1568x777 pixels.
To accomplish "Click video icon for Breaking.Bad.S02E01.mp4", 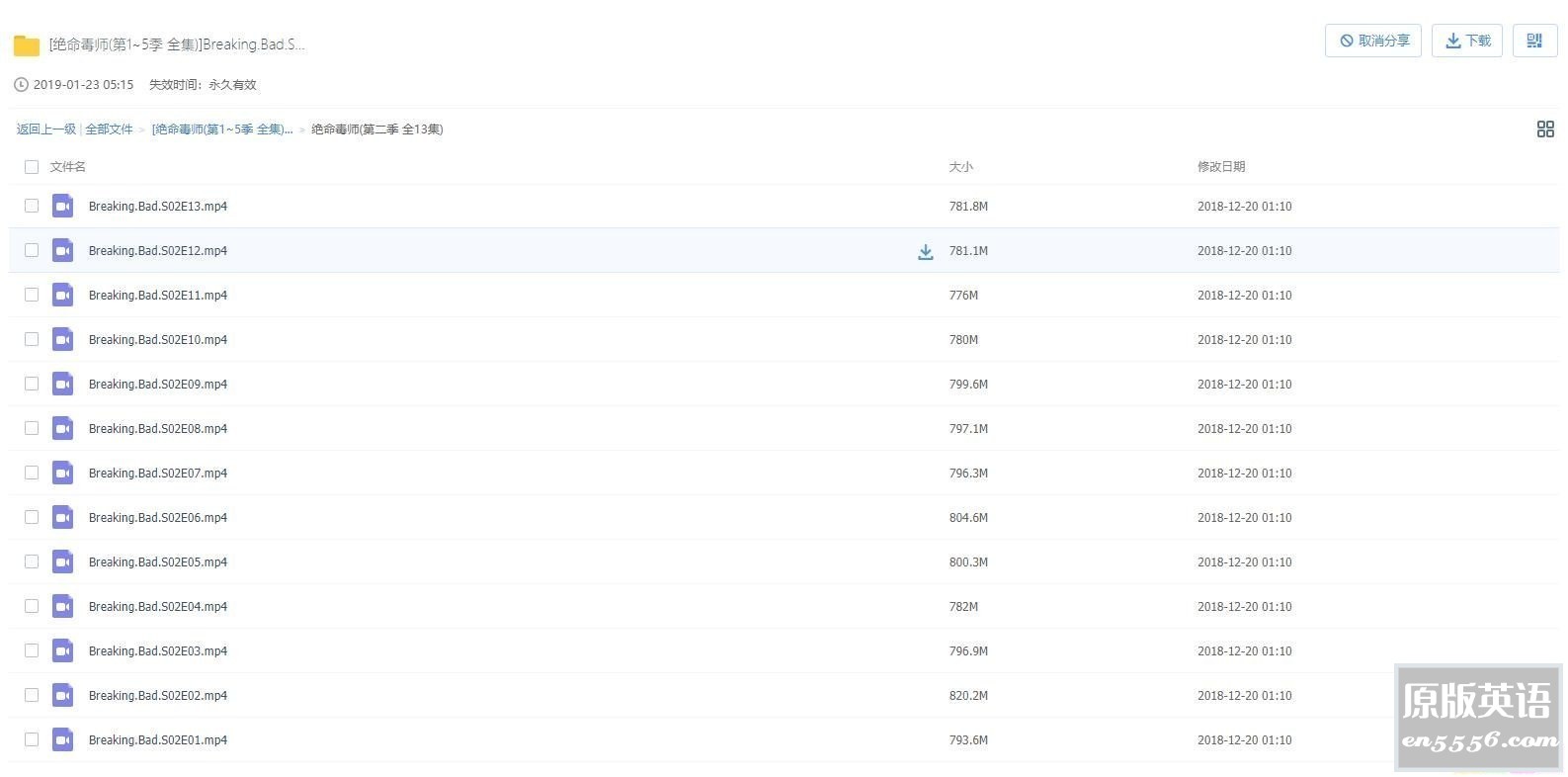I will pyautogui.click(x=63, y=739).
